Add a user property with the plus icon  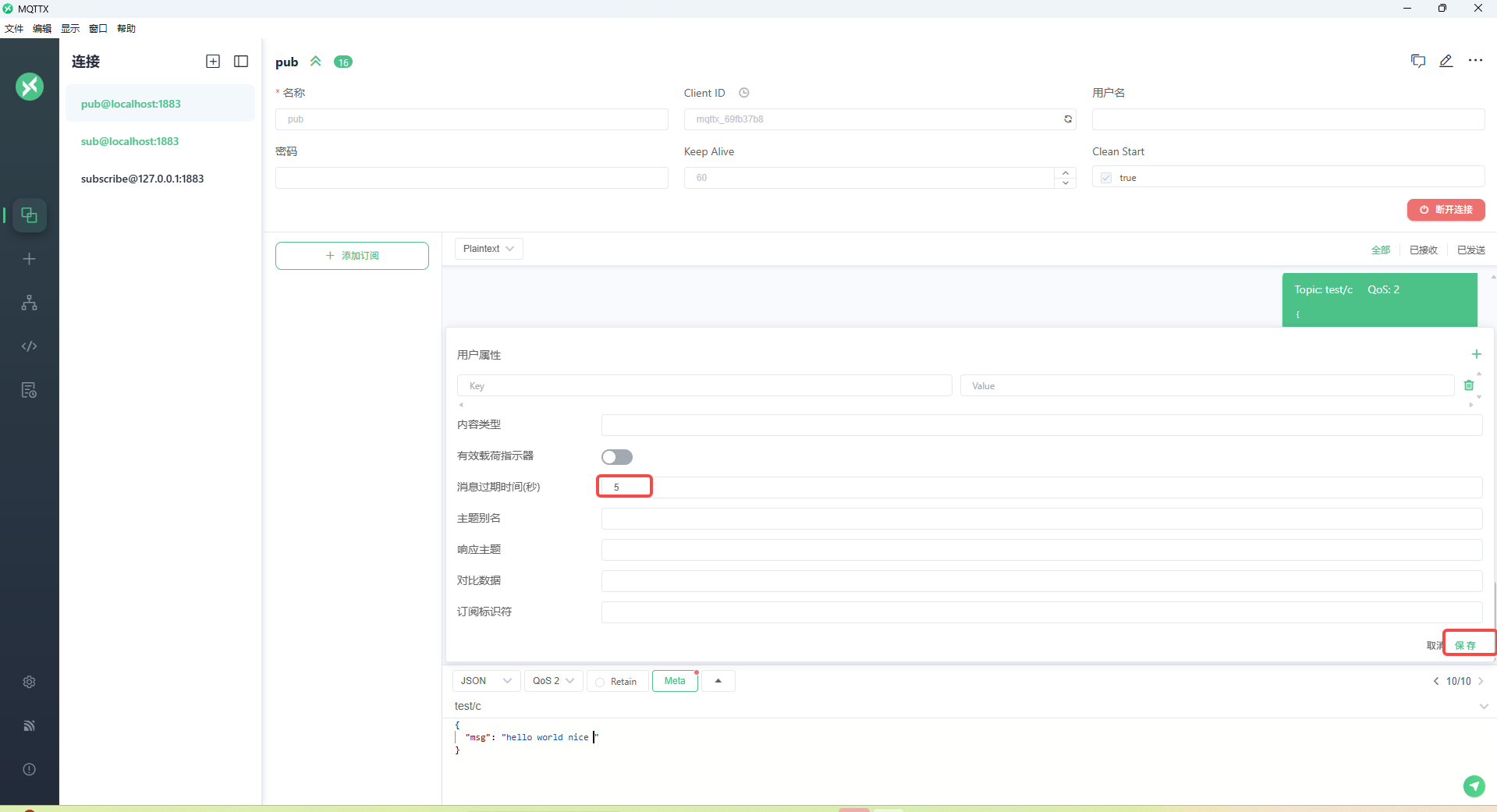coord(1476,355)
